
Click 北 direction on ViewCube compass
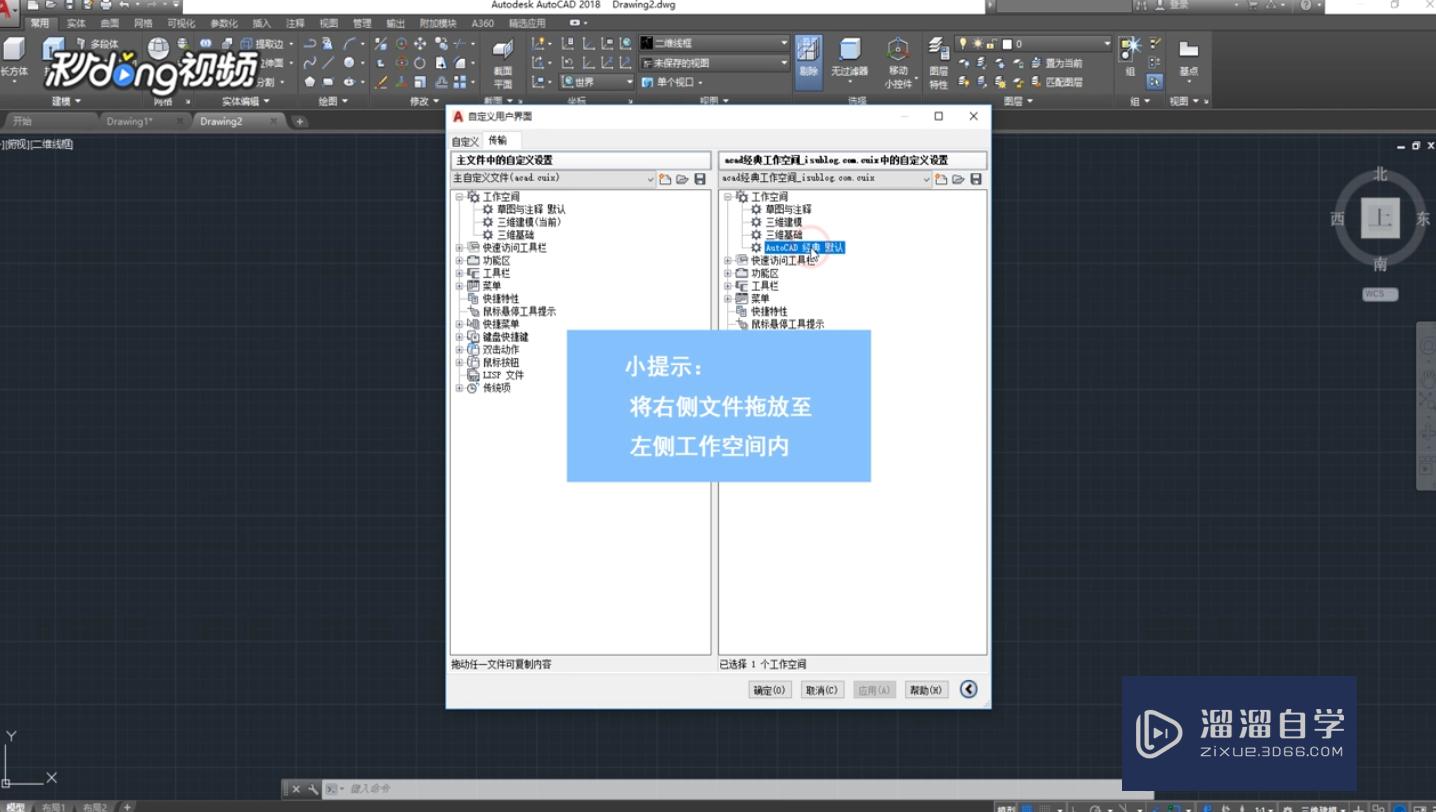pyautogui.click(x=1380, y=174)
